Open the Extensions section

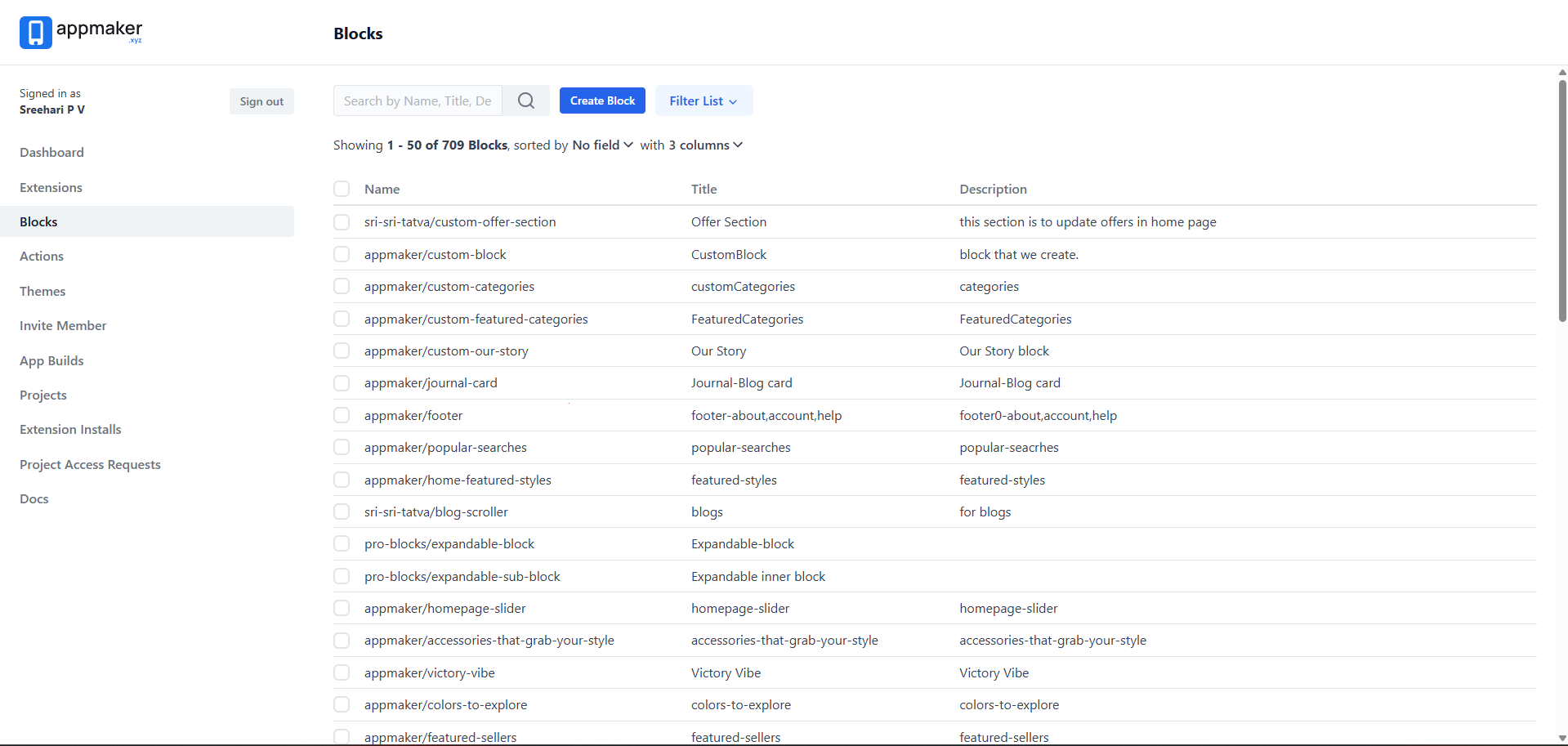pyautogui.click(x=51, y=187)
